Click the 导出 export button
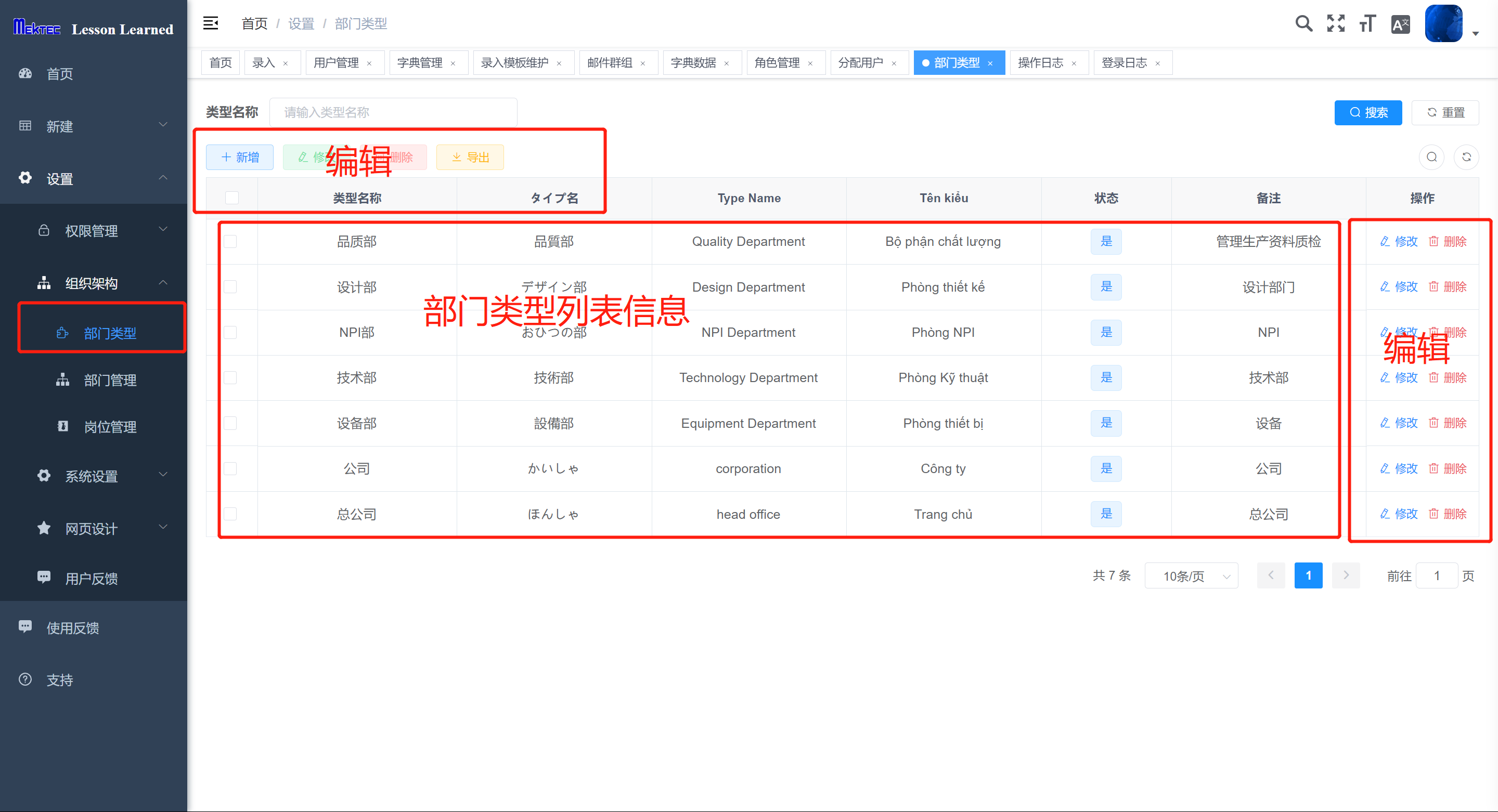 pyautogui.click(x=470, y=157)
